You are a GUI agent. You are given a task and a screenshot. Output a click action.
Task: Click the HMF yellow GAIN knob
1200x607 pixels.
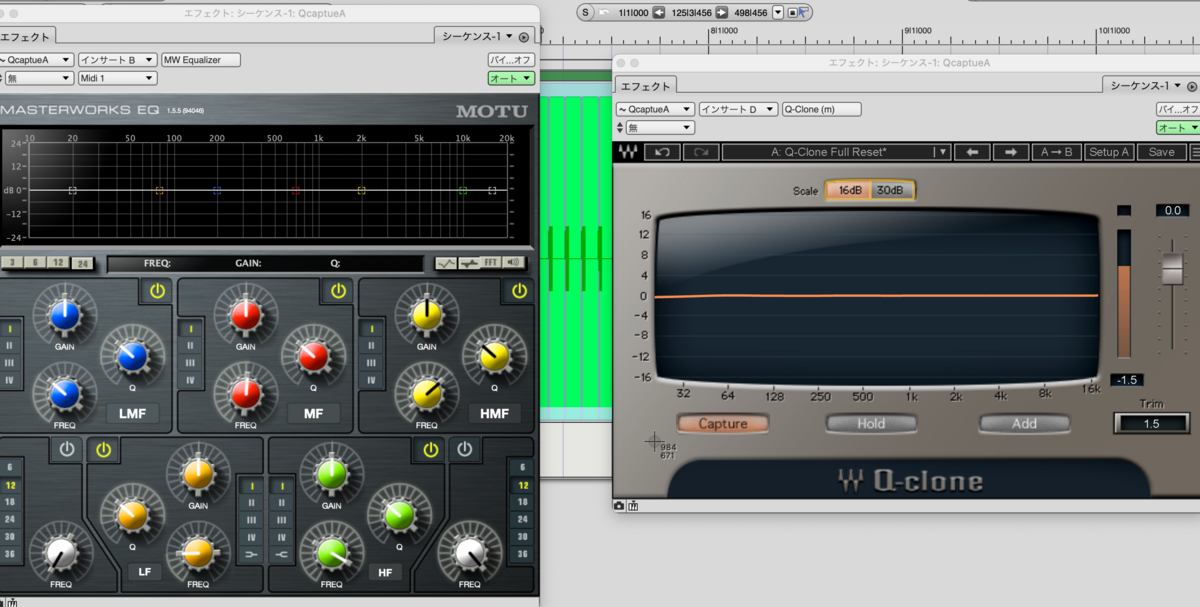427,315
